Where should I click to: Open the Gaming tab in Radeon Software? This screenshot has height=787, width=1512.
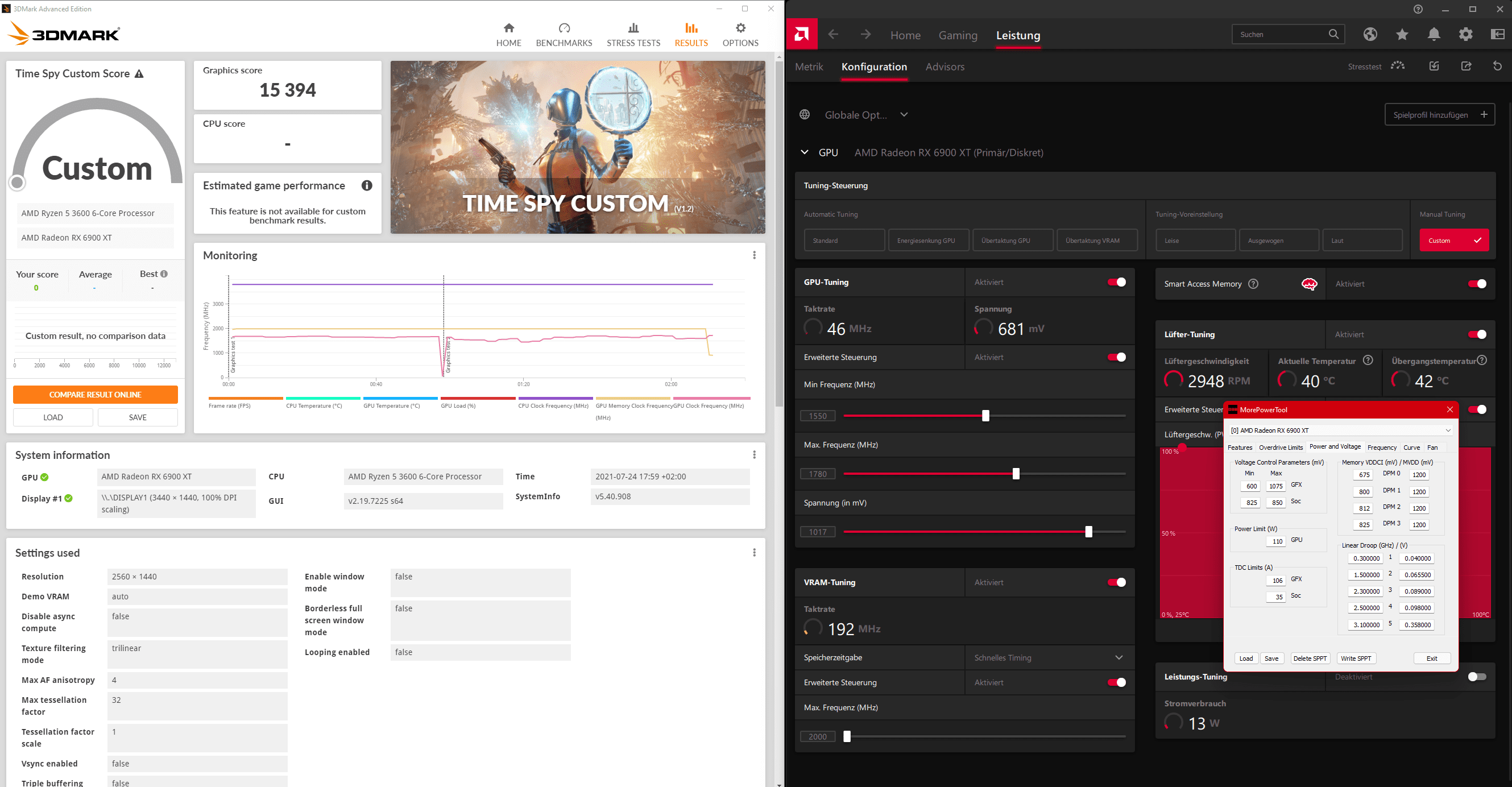[958, 35]
